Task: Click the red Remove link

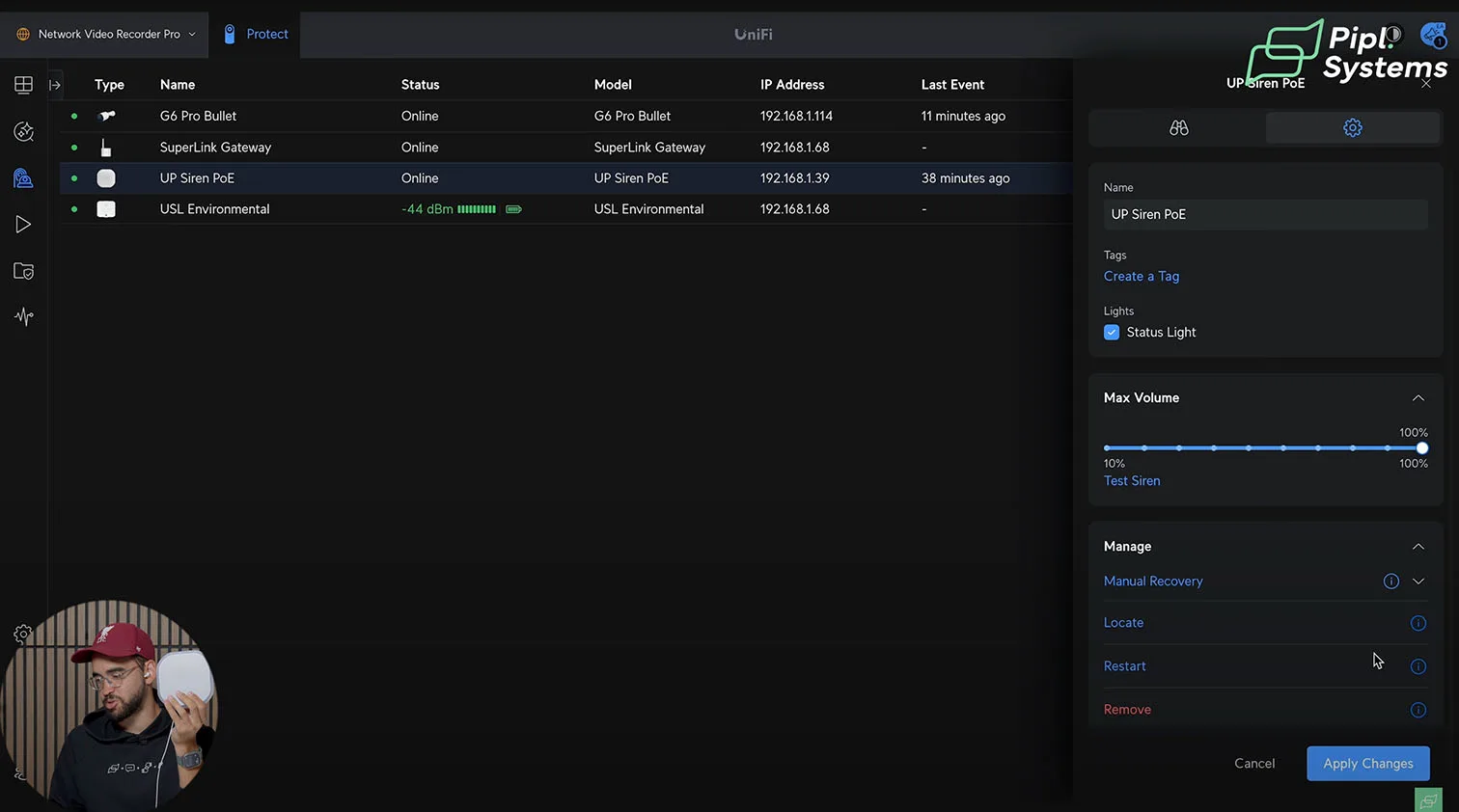Action: (x=1127, y=710)
